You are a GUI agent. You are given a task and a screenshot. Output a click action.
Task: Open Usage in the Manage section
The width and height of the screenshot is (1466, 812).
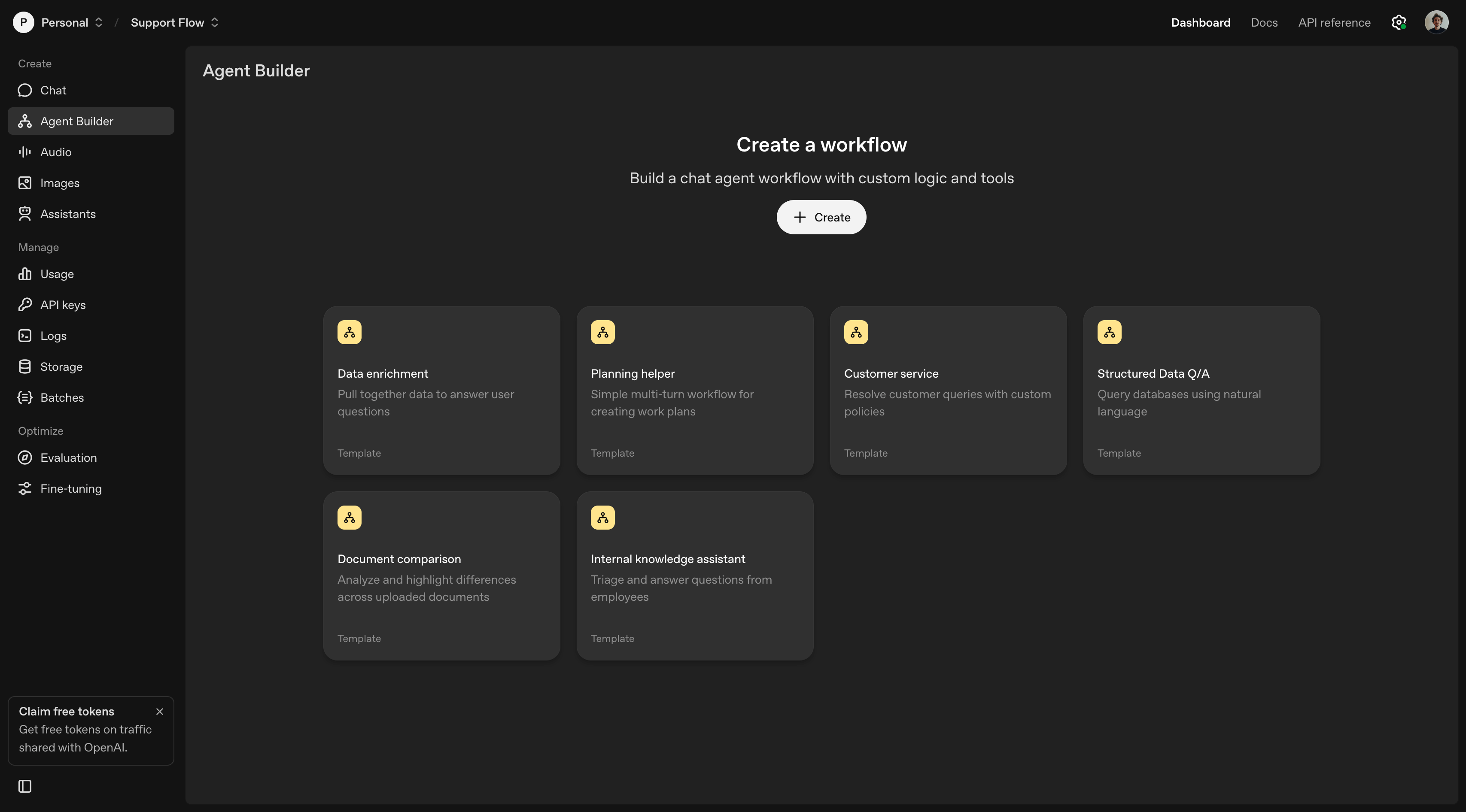pyautogui.click(x=57, y=274)
